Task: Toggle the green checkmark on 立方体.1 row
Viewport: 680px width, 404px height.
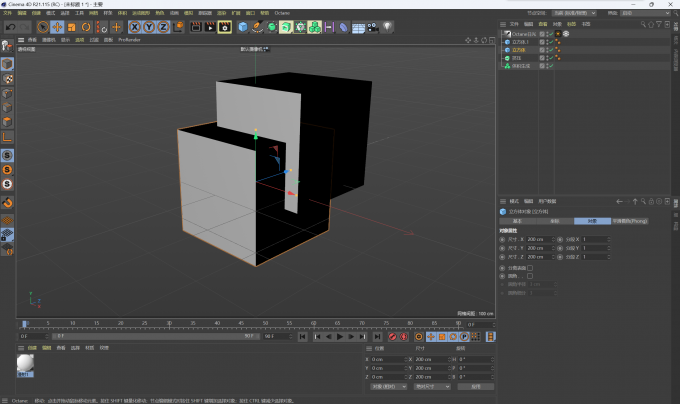Action: 551,42
